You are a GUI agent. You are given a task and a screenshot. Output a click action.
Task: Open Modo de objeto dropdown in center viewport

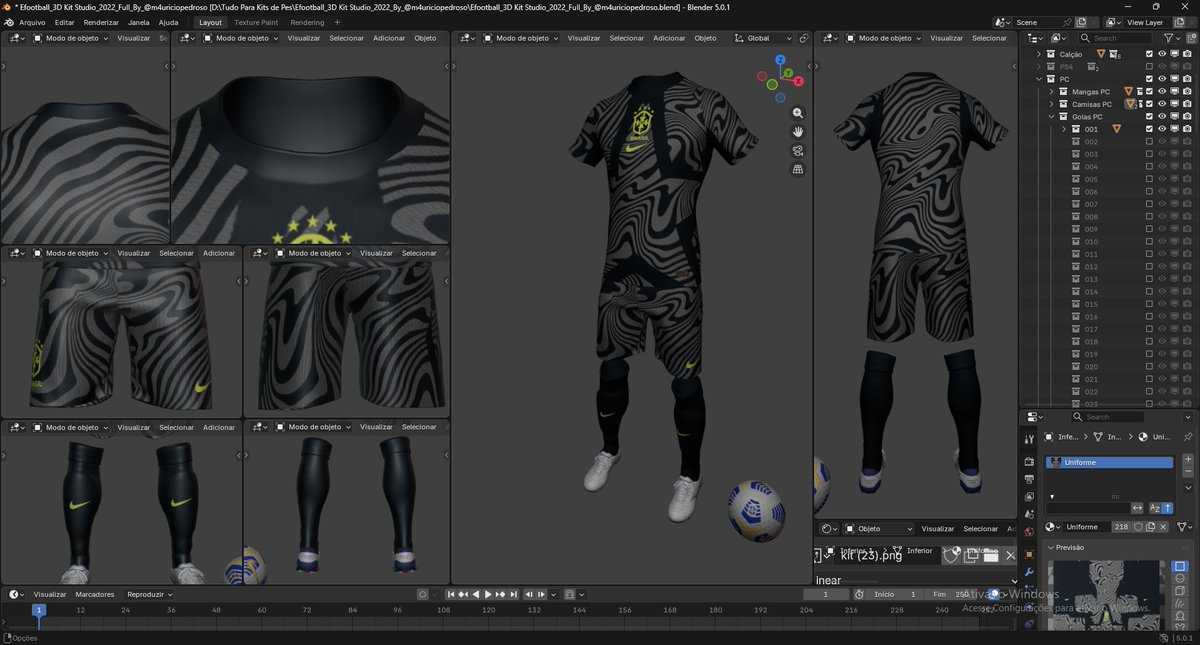coord(520,38)
